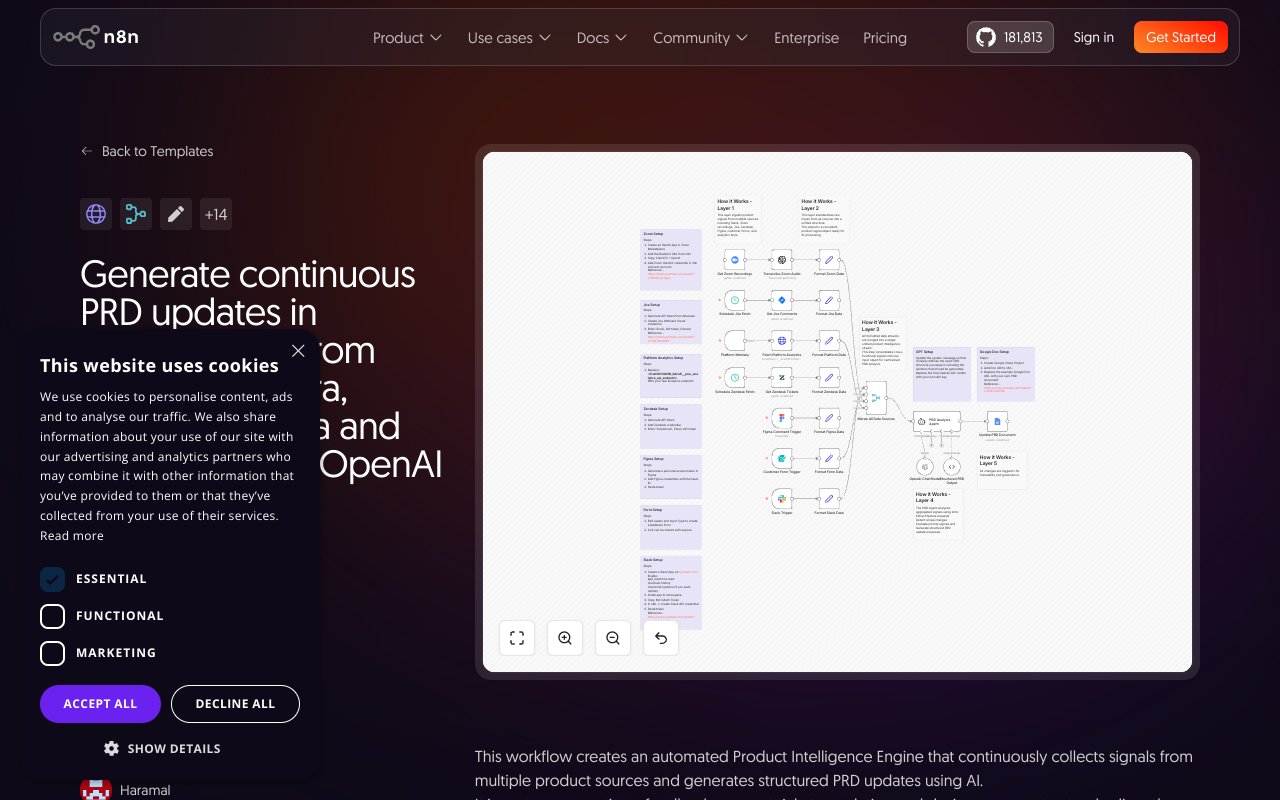This screenshot has width=1280, height=800.
Task: Zoom out on the workflow canvas
Action: (x=613, y=638)
